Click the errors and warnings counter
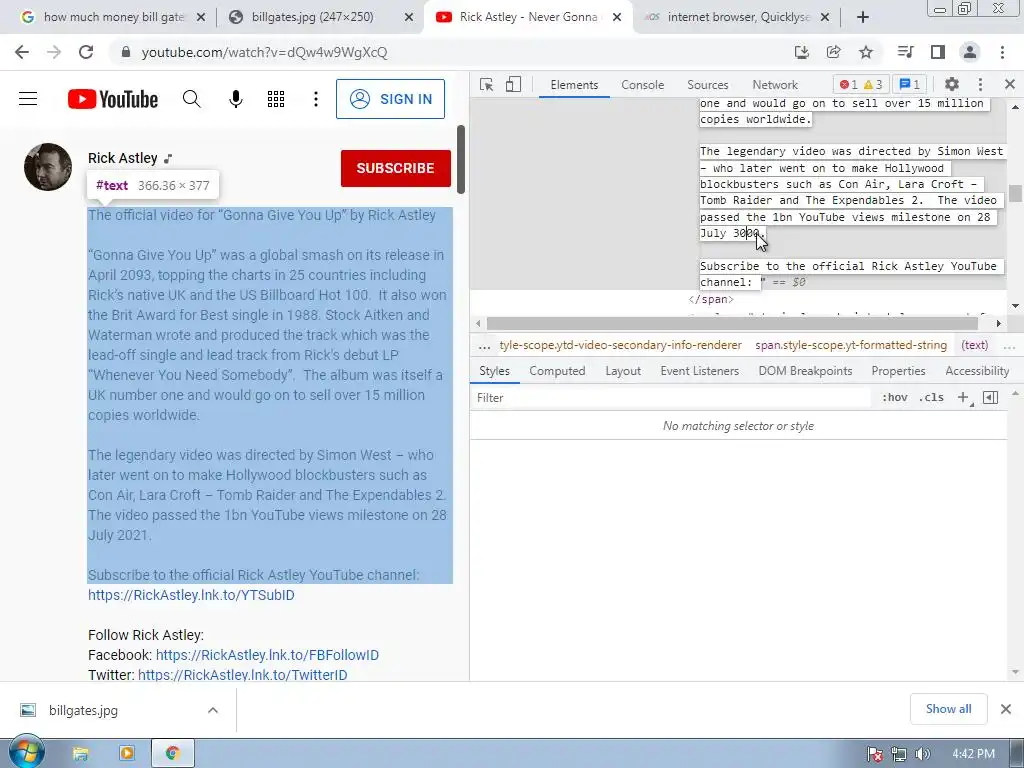The image size is (1024, 768). [861, 84]
